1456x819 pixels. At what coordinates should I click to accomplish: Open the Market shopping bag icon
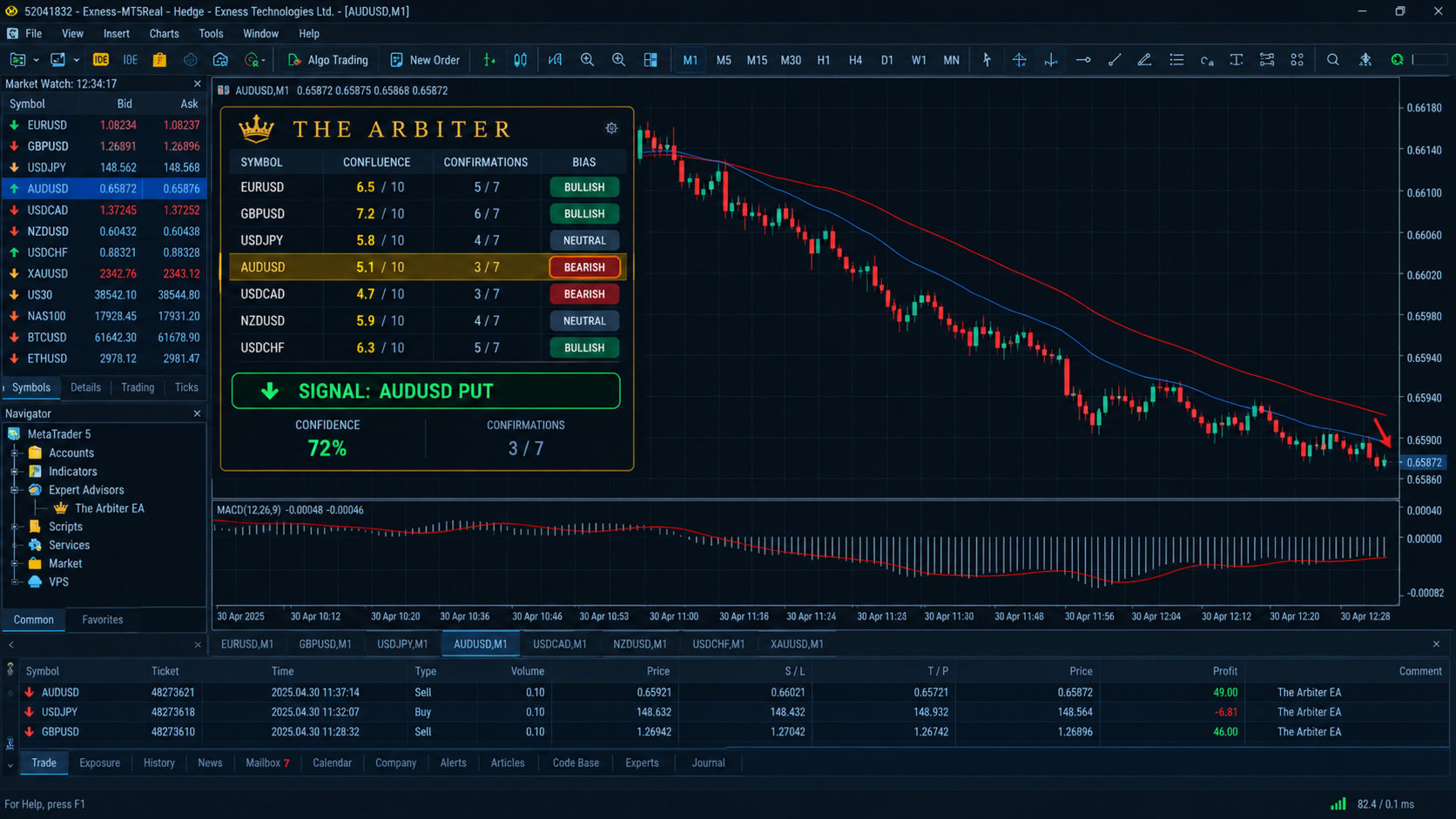[x=159, y=60]
